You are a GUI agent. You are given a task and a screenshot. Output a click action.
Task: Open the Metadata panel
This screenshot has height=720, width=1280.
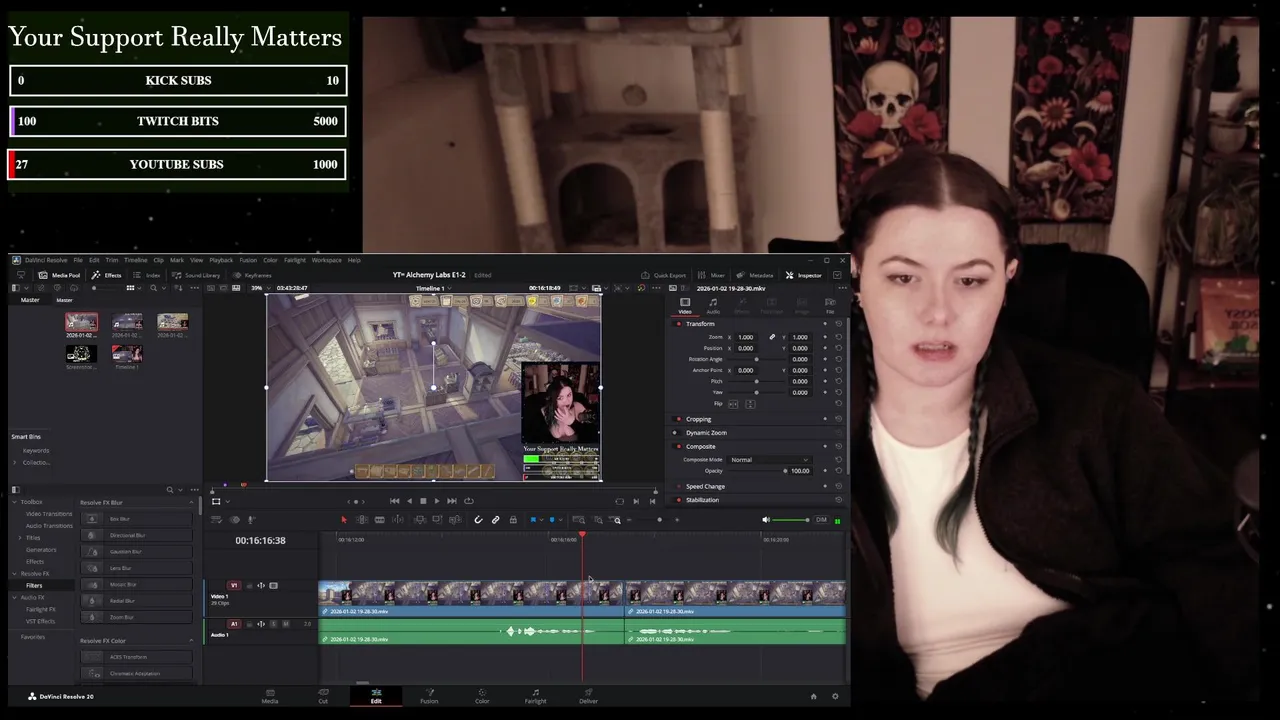[755, 275]
